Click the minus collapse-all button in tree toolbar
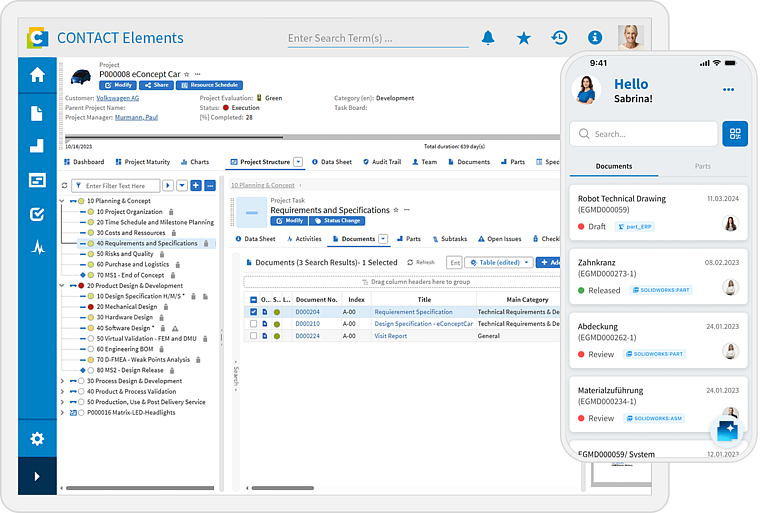The width and height of the screenshot is (768, 513). coord(210,186)
